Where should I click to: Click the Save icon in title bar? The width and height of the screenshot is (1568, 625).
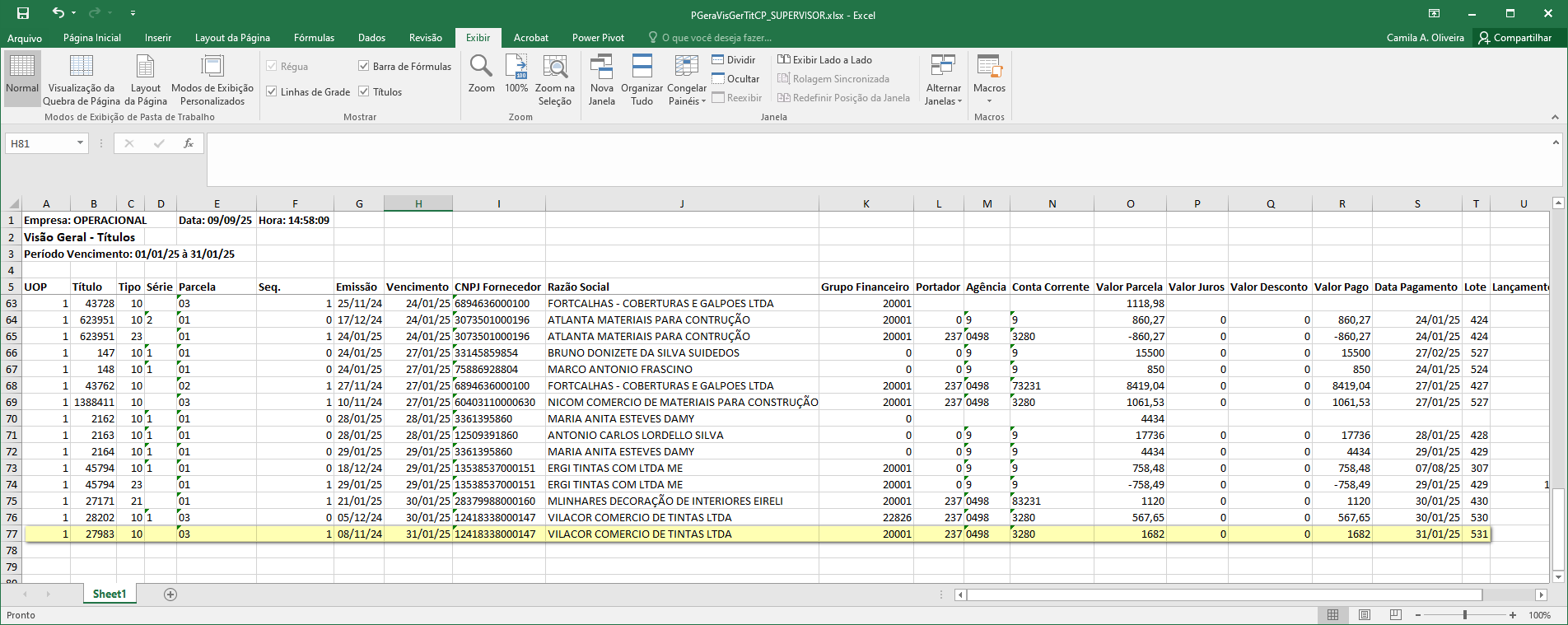[x=23, y=13]
